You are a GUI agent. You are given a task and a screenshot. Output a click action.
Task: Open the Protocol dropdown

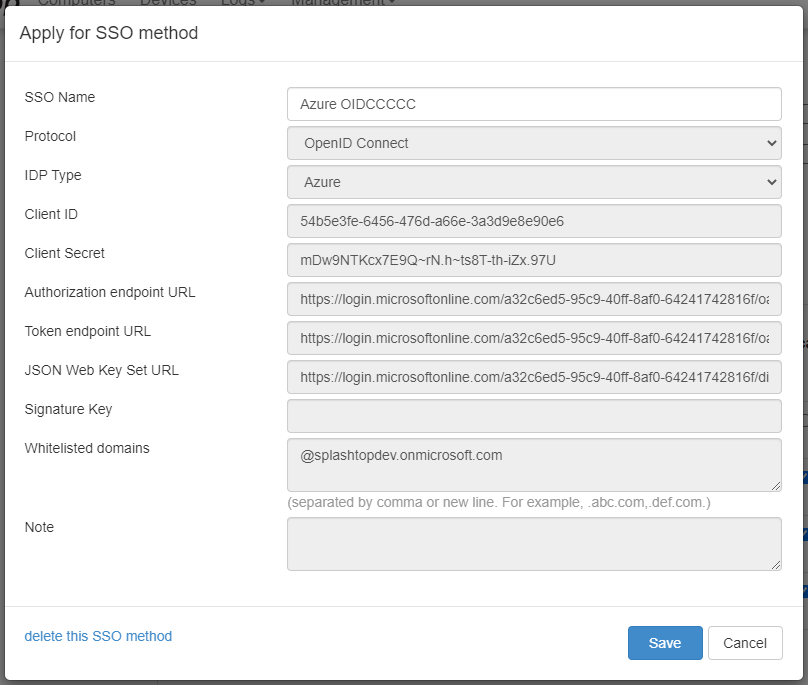(x=534, y=143)
